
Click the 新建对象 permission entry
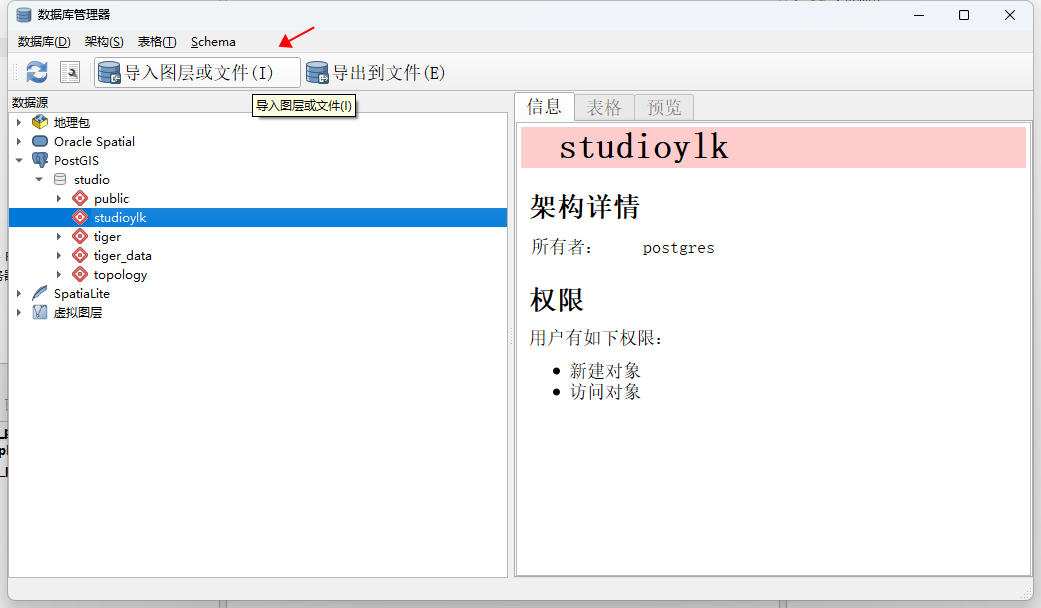point(605,370)
